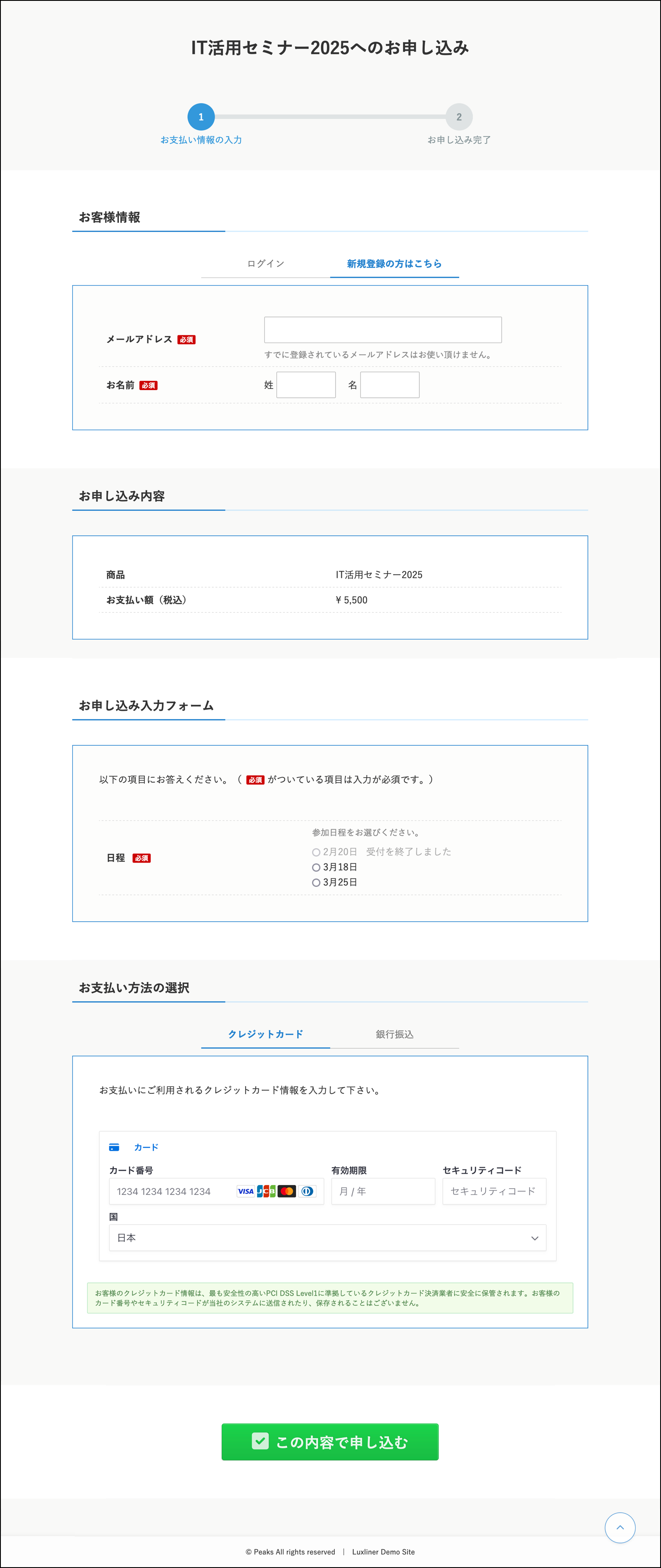Click the Diners Club logo

(308, 1191)
